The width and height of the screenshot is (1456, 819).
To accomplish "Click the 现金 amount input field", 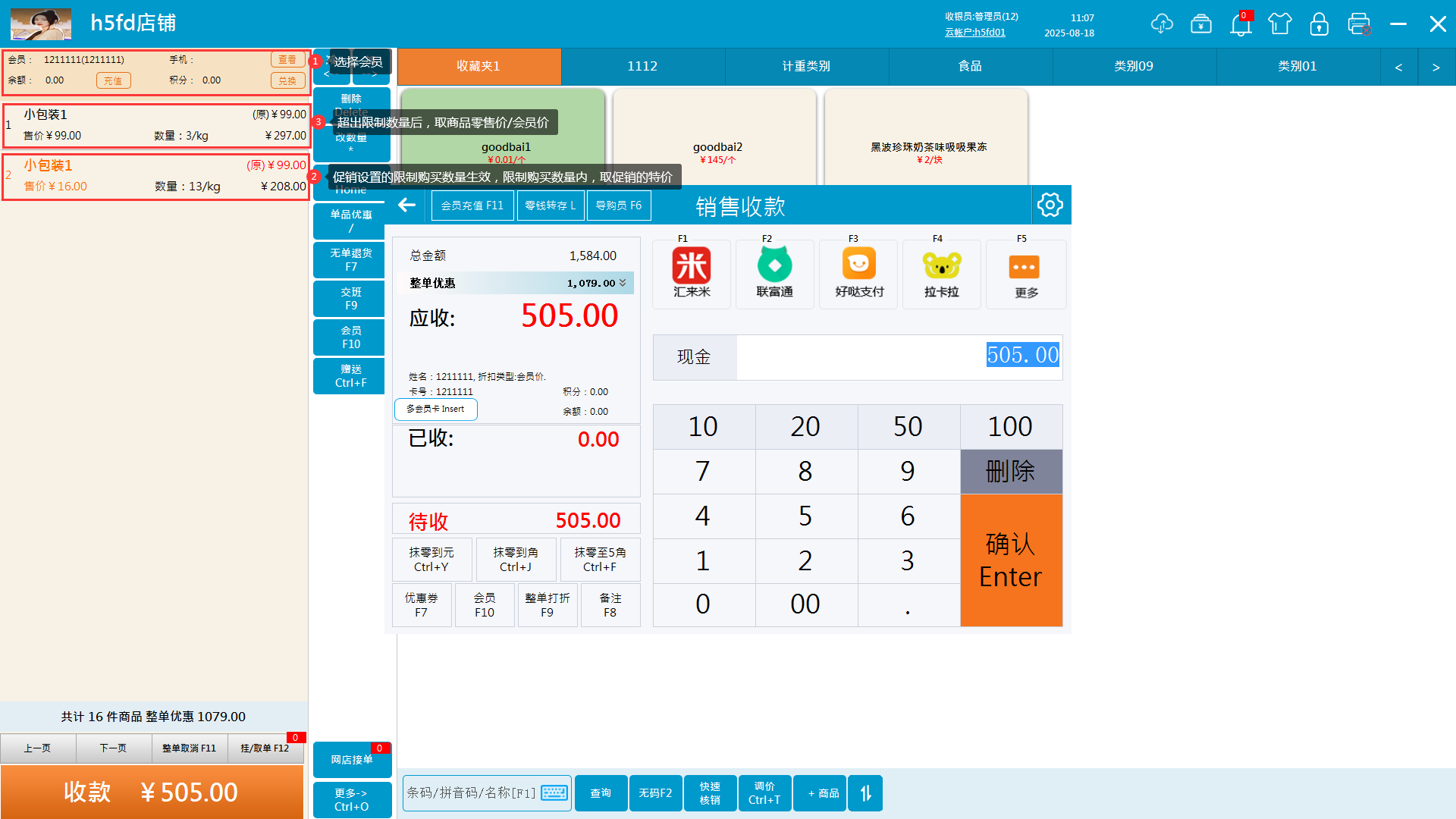I will (x=899, y=356).
